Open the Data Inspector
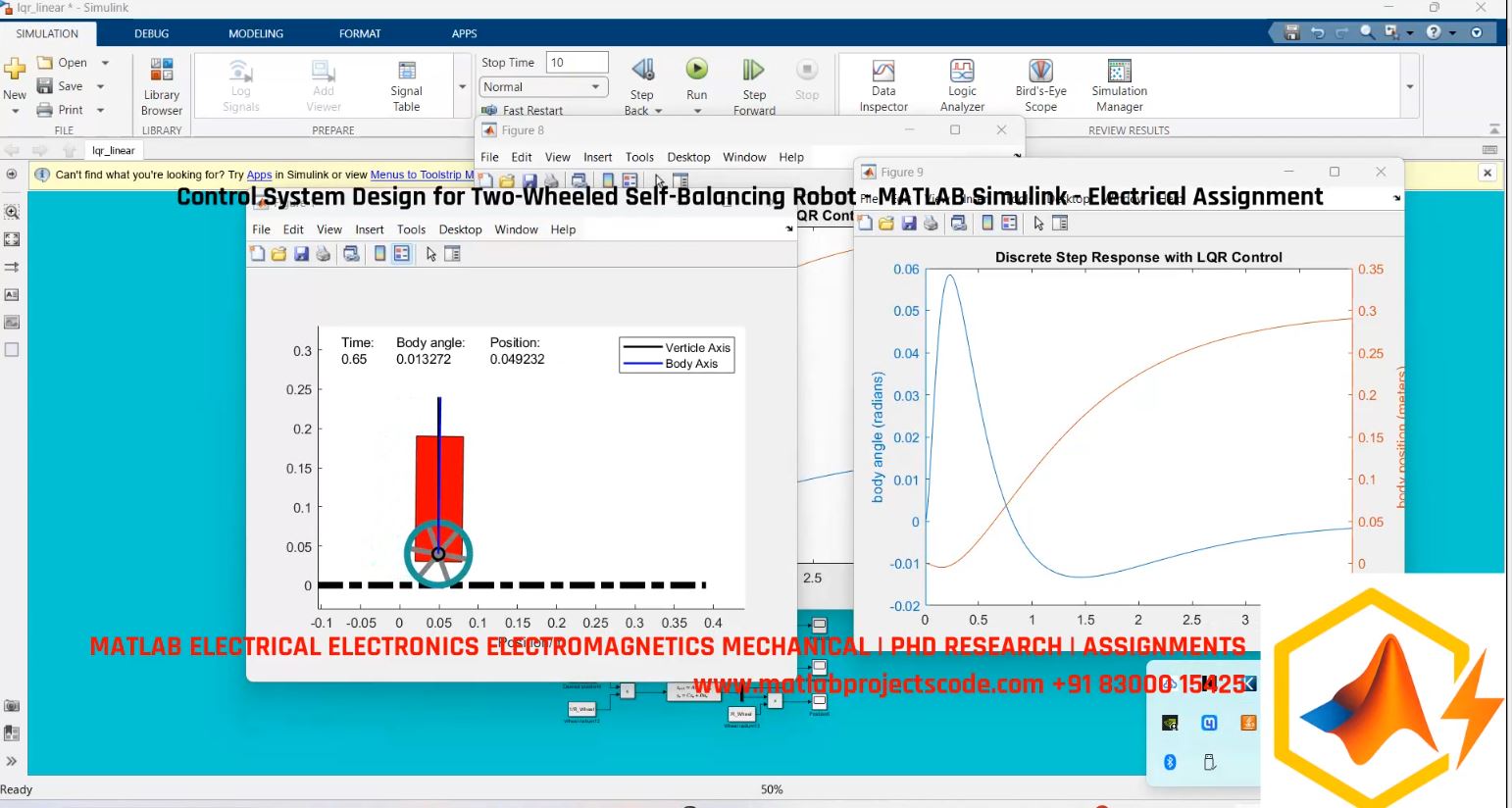This screenshot has width=1512, height=808. pos(882,84)
